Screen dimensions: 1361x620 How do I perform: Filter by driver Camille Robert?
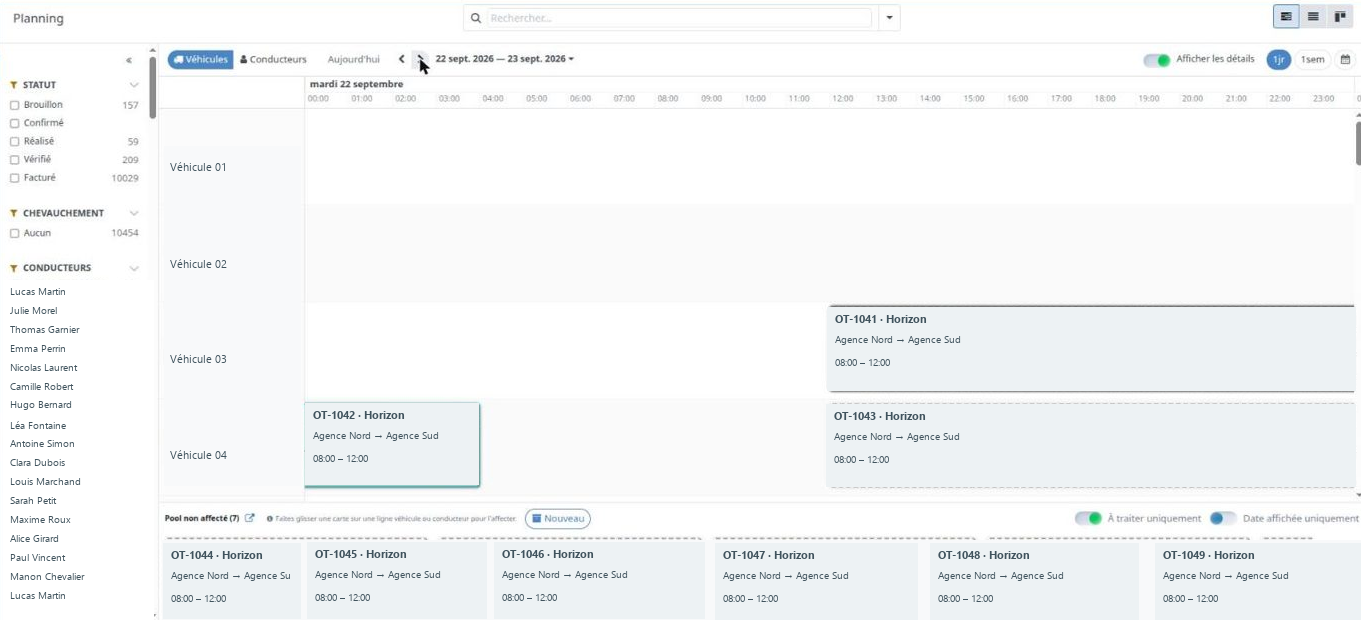42,387
